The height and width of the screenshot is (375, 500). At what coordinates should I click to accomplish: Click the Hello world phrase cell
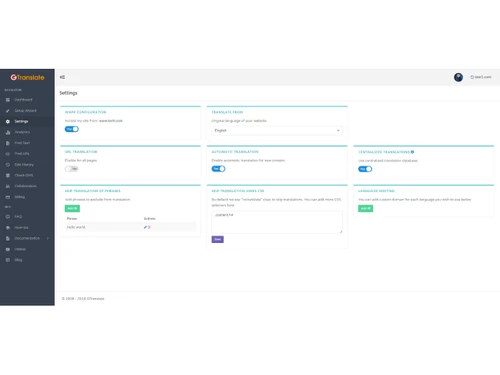pos(76,227)
